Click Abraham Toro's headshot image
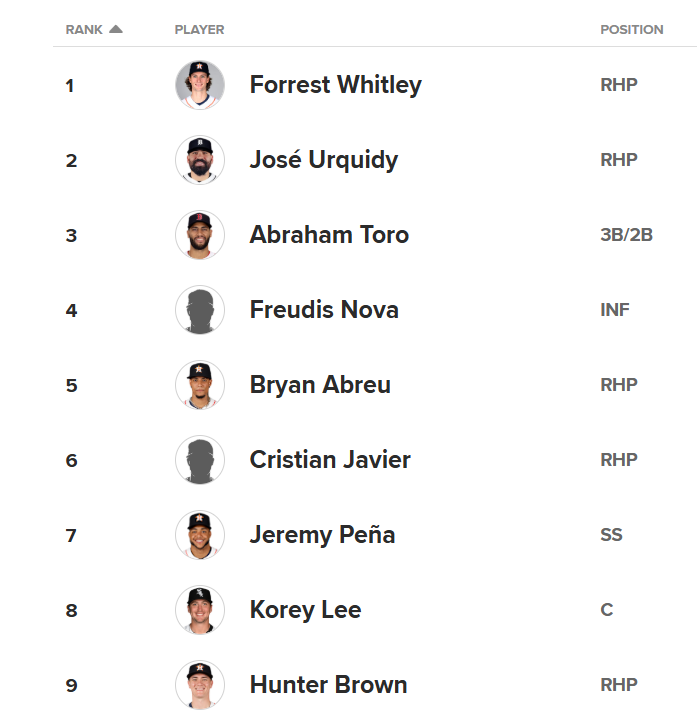This screenshot has width=697, height=723. pos(200,235)
